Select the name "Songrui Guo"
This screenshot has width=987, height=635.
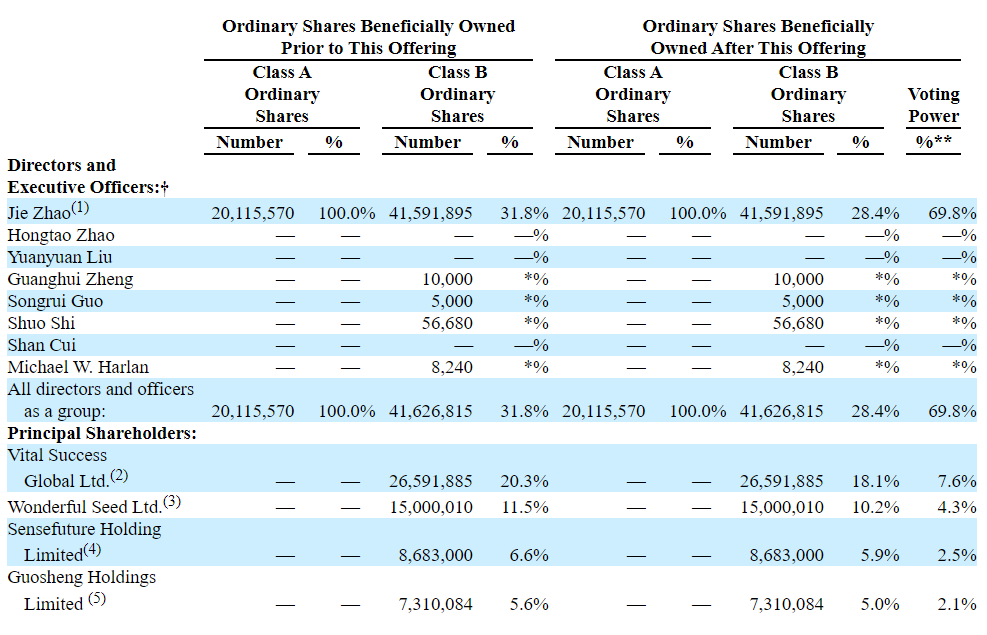click(x=55, y=301)
